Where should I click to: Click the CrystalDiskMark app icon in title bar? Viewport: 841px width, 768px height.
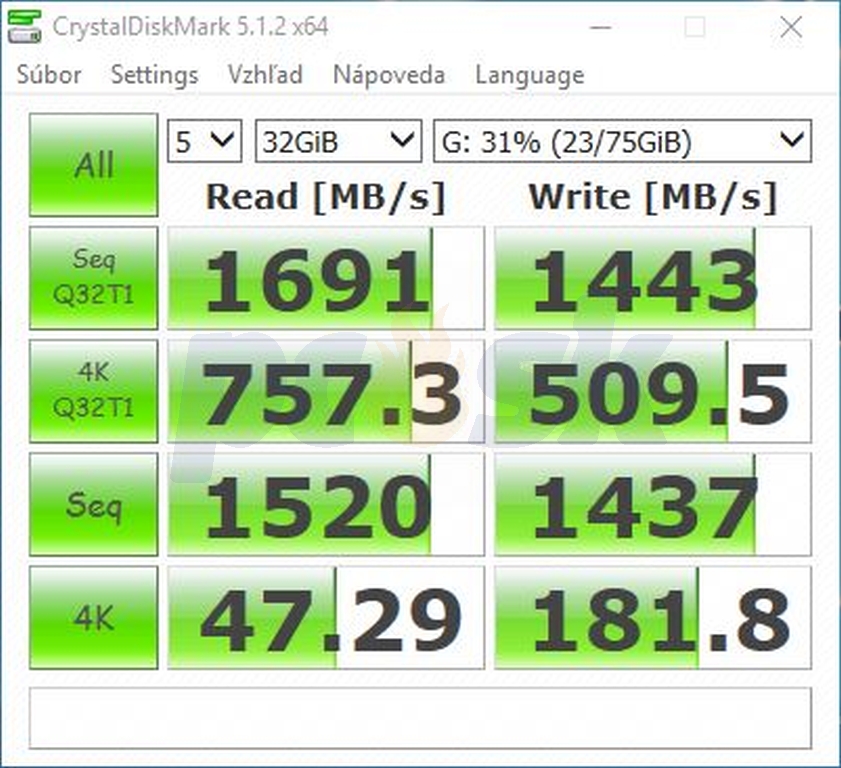[25, 26]
